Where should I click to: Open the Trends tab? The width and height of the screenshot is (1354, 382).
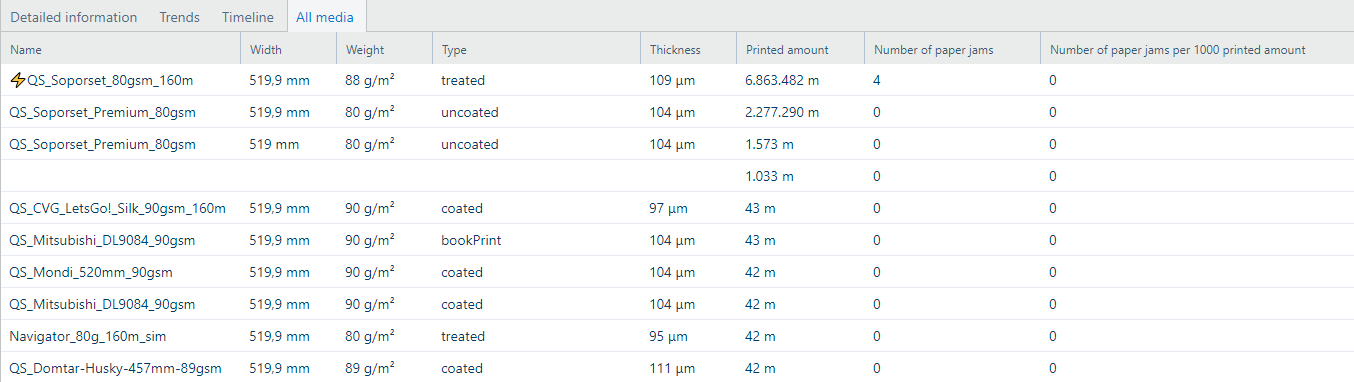[180, 17]
